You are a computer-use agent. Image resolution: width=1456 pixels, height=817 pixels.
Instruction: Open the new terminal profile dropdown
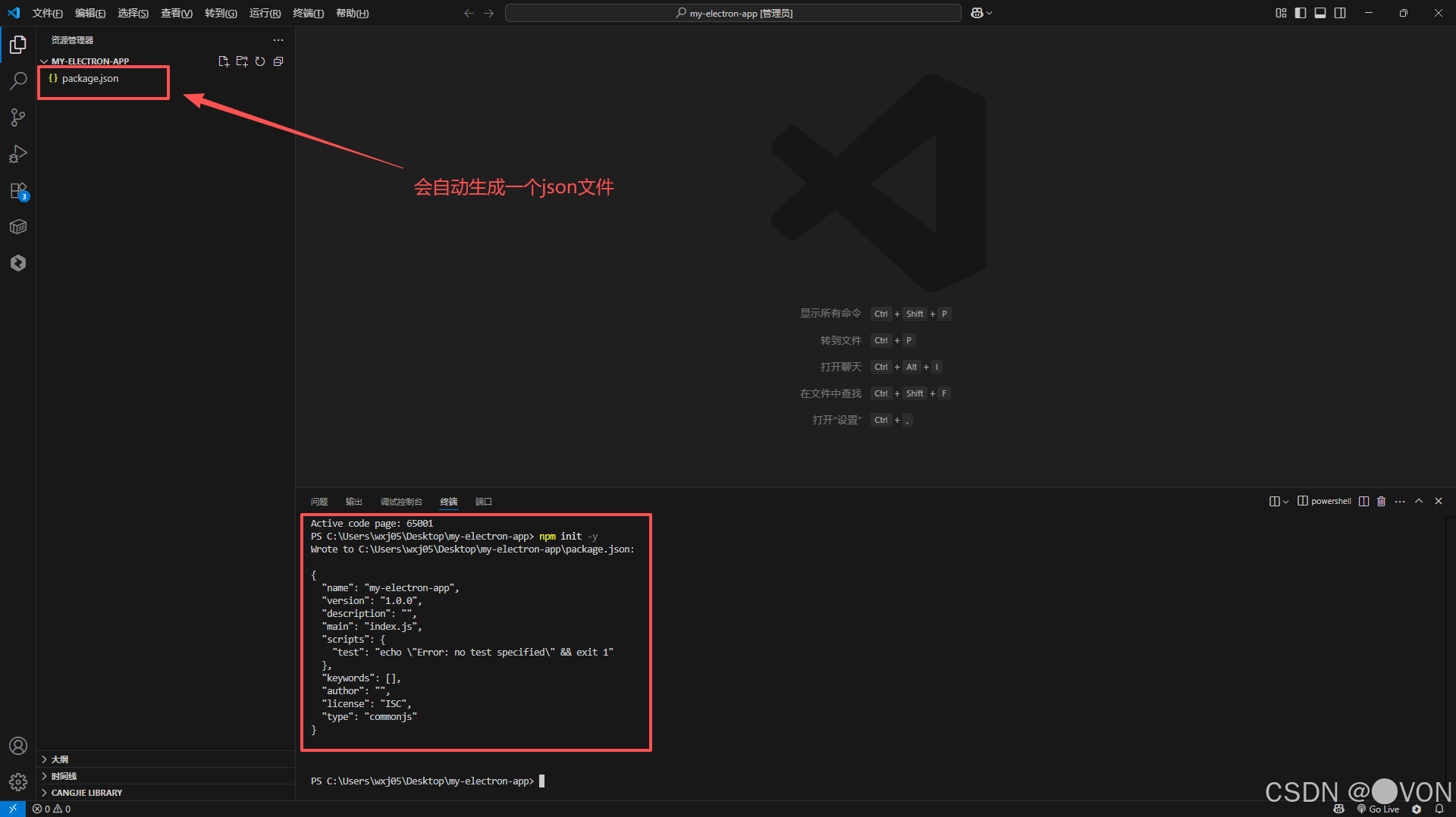pyautogui.click(x=1286, y=501)
